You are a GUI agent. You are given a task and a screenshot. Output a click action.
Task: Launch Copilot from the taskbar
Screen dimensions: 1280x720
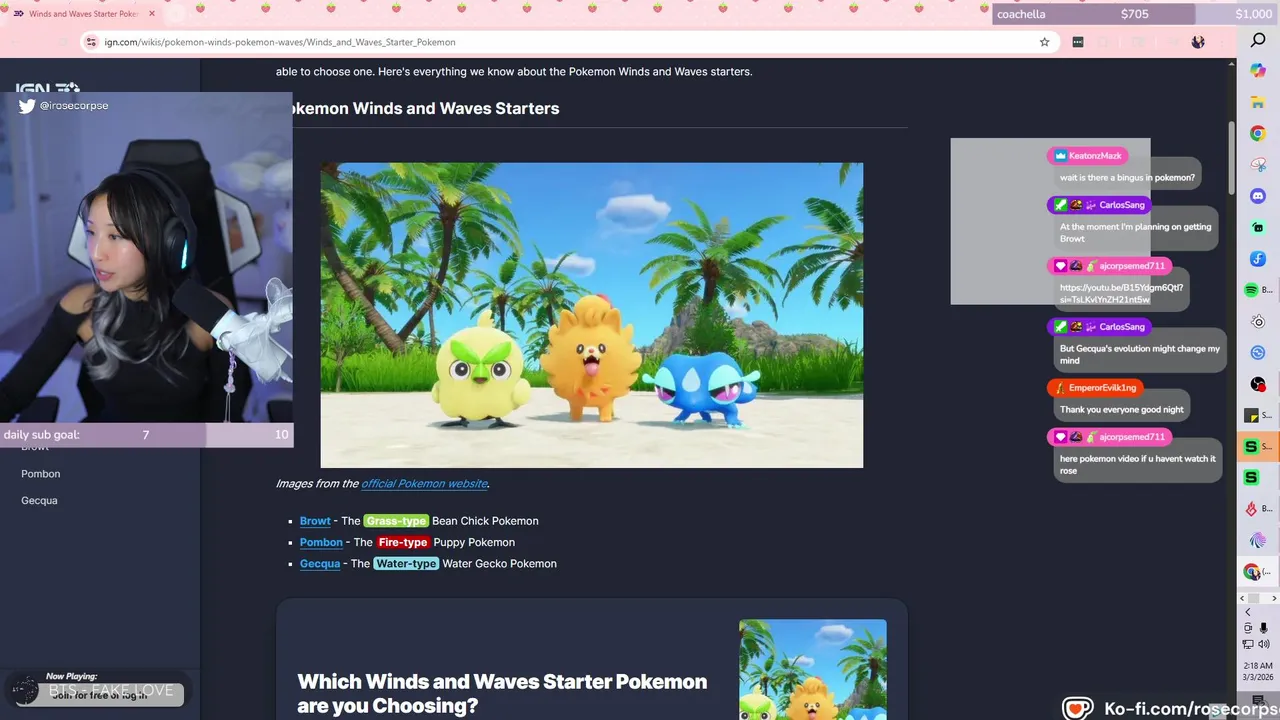pyautogui.click(x=1258, y=70)
